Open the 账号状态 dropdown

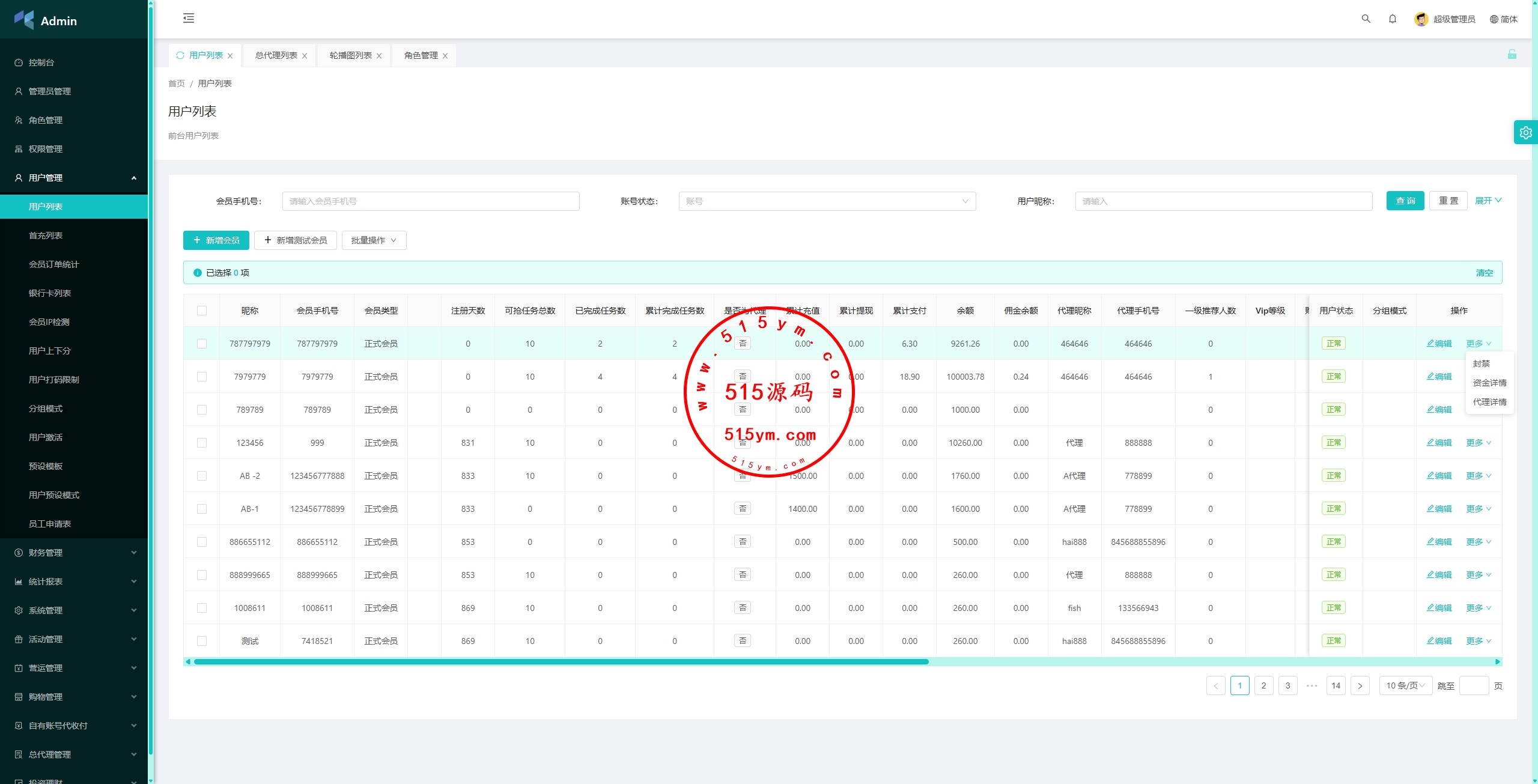point(827,201)
